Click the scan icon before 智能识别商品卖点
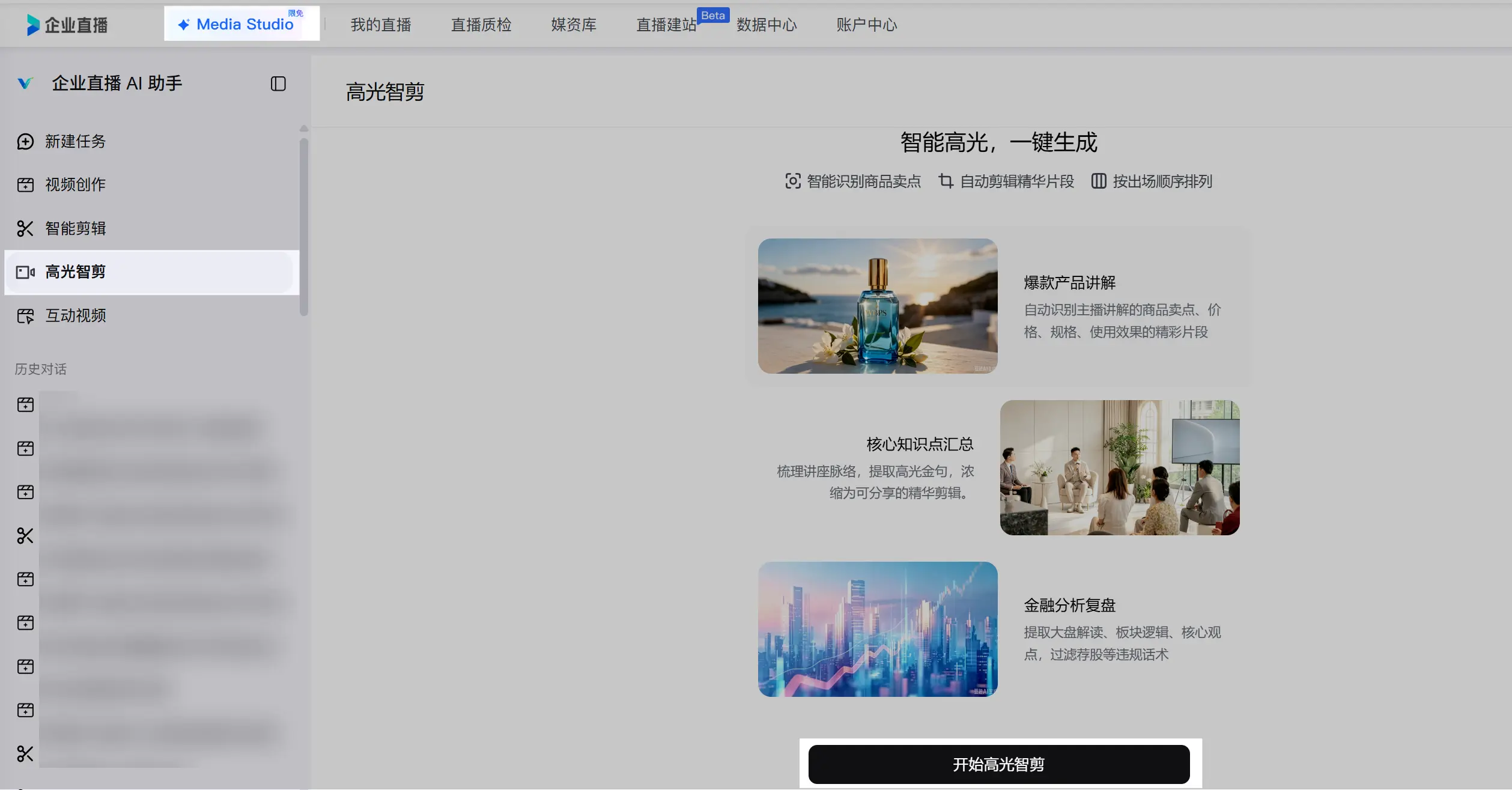 [793, 181]
